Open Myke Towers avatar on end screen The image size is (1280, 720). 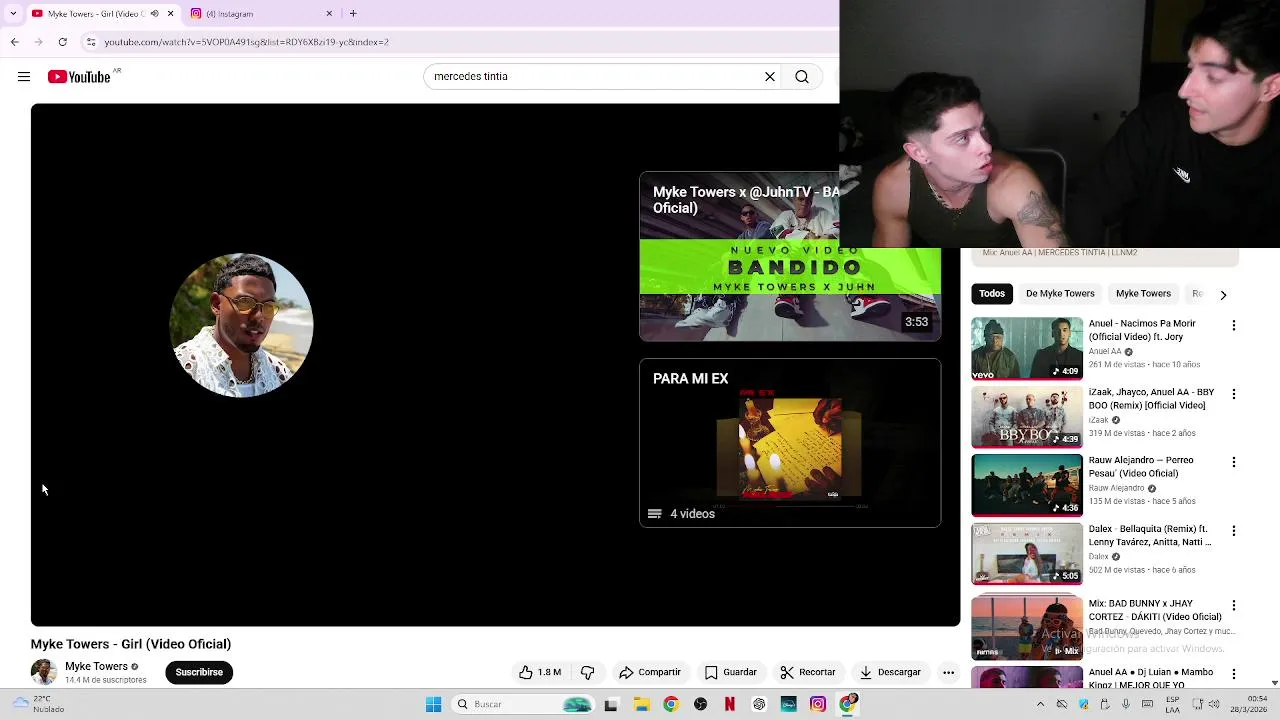coord(241,325)
